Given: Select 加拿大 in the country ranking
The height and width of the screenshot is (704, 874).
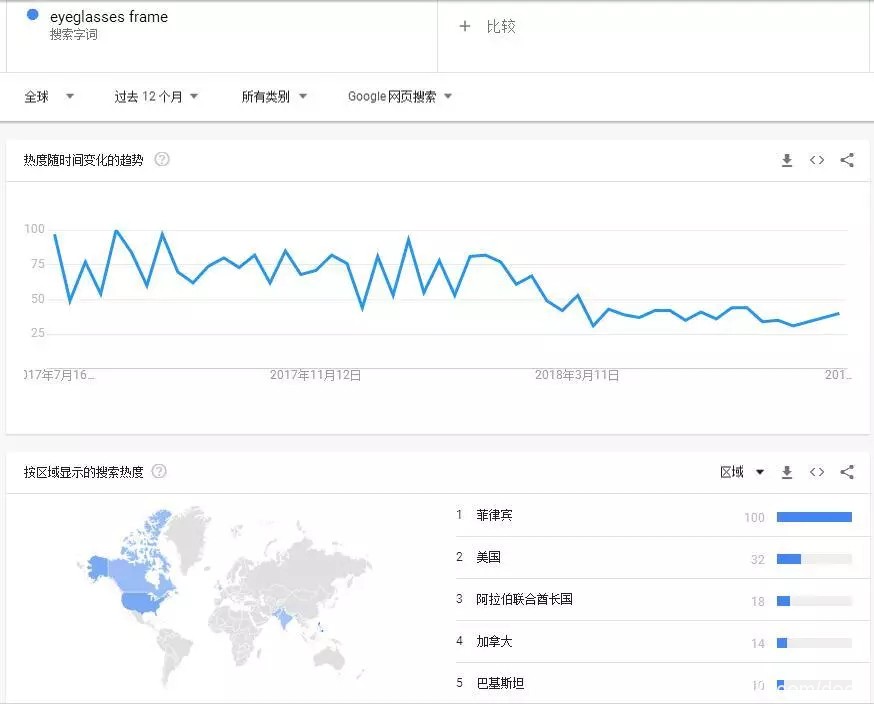Looking at the screenshot, I should pos(494,641).
